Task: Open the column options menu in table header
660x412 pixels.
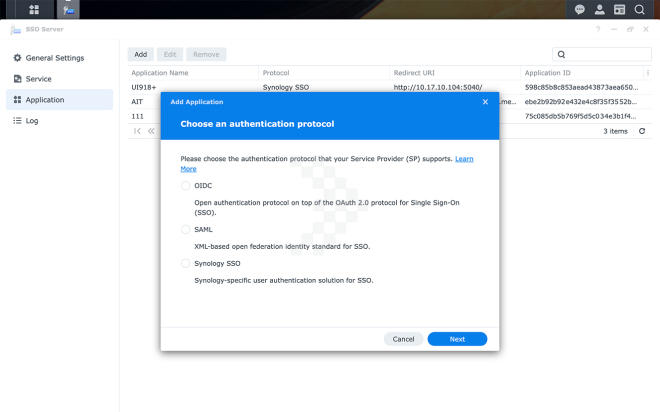Action: tap(647, 73)
